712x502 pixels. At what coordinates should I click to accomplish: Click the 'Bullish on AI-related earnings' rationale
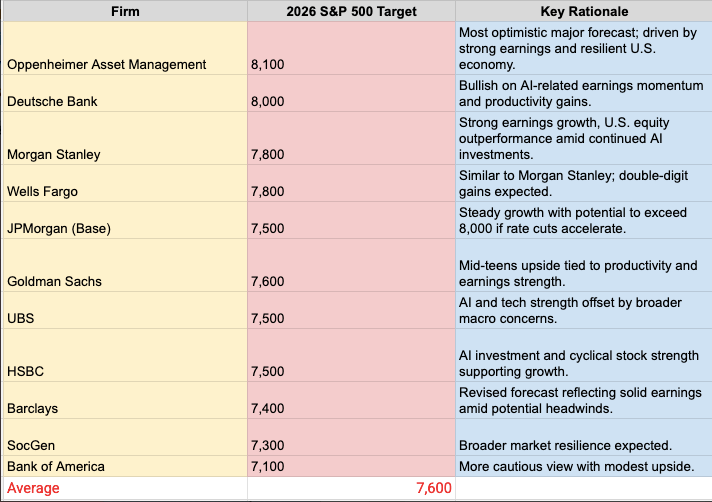click(x=584, y=93)
